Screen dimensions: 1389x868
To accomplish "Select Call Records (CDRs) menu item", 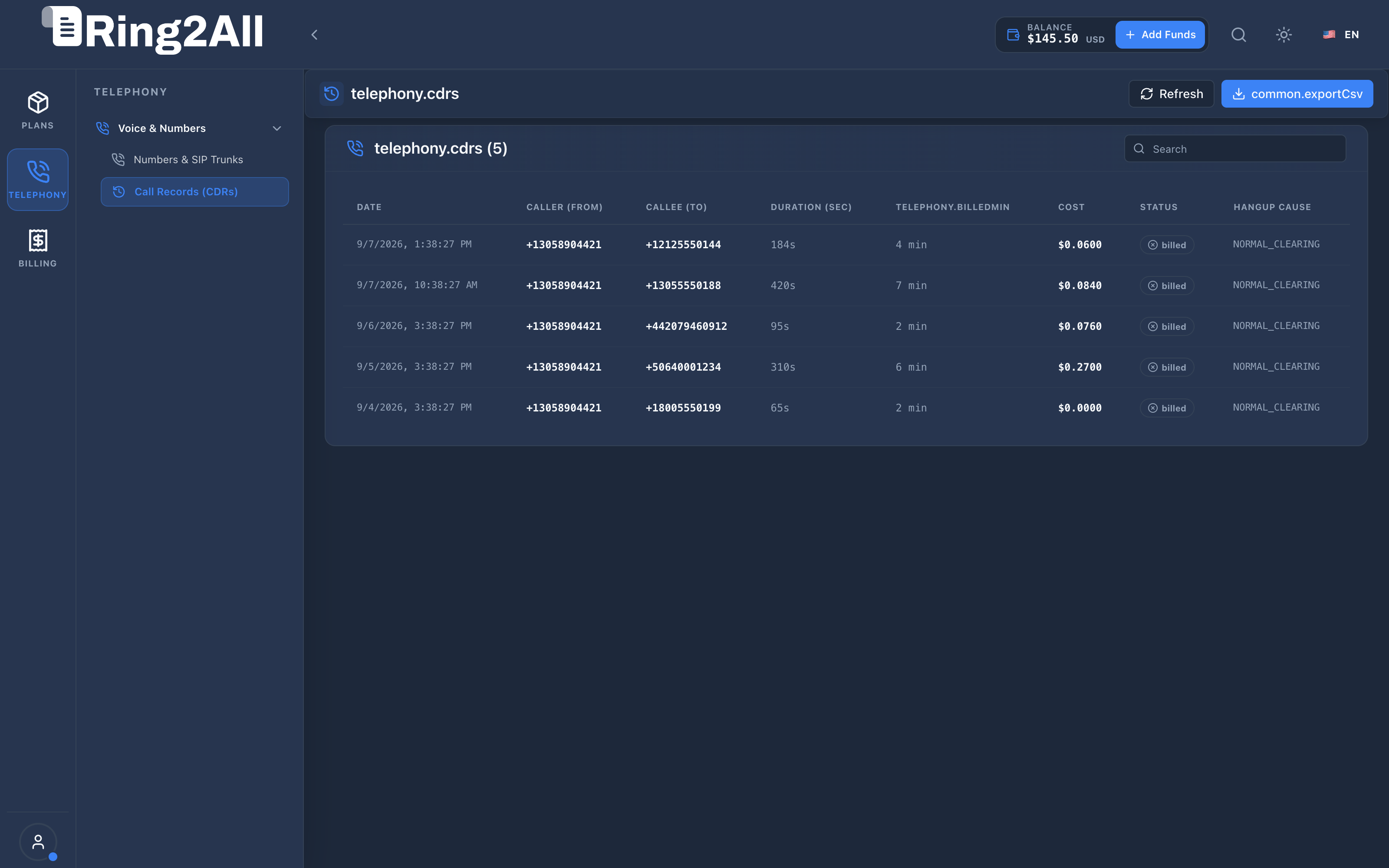I will [194, 192].
